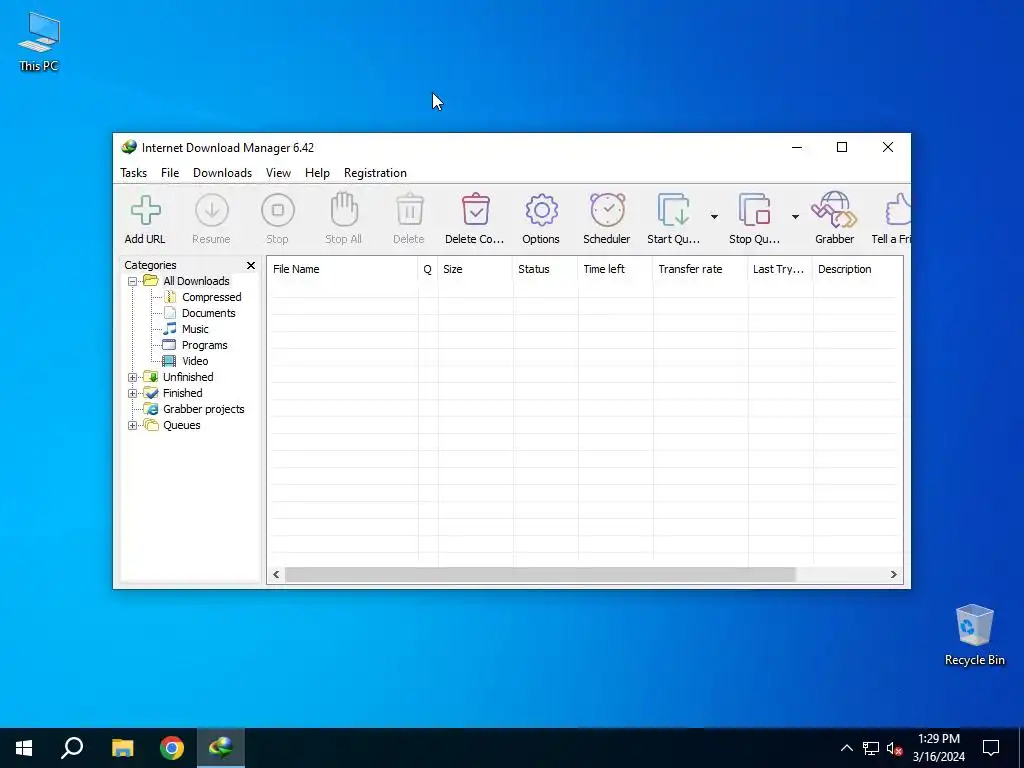Click the Start Queue icon
Screen dimensions: 1024x768
tap(673, 210)
